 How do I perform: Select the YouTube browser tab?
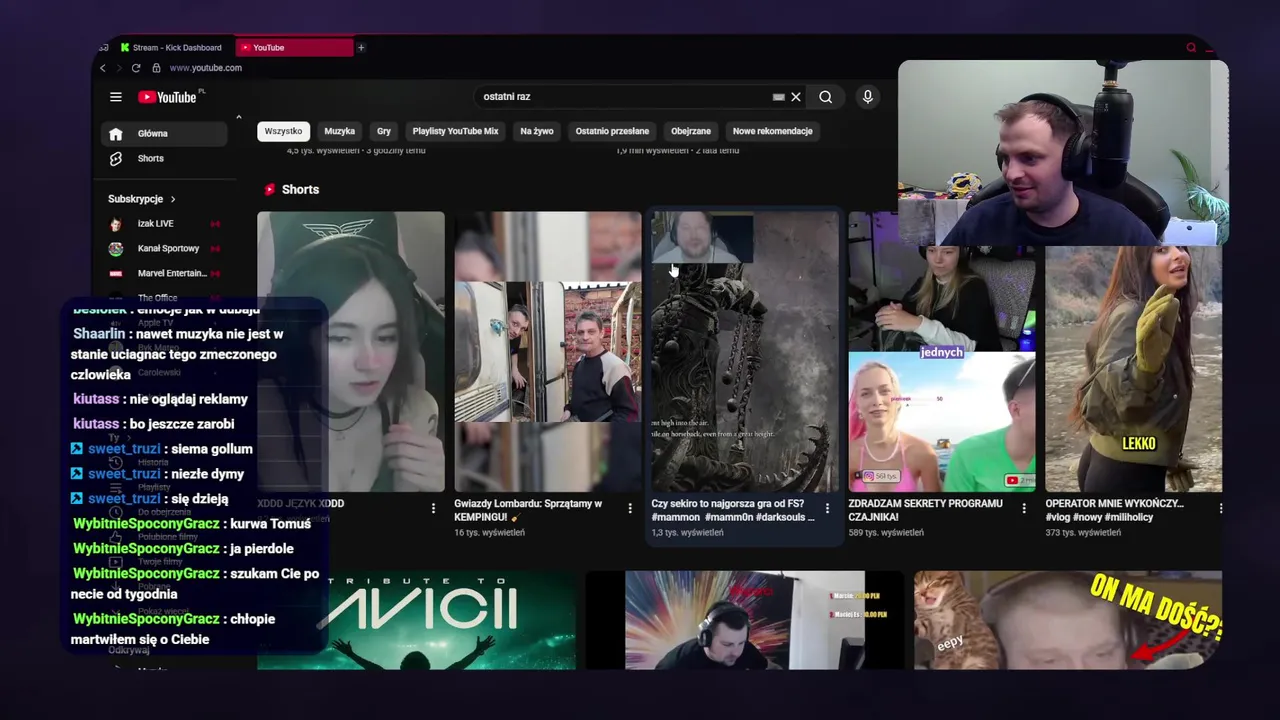[294, 47]
